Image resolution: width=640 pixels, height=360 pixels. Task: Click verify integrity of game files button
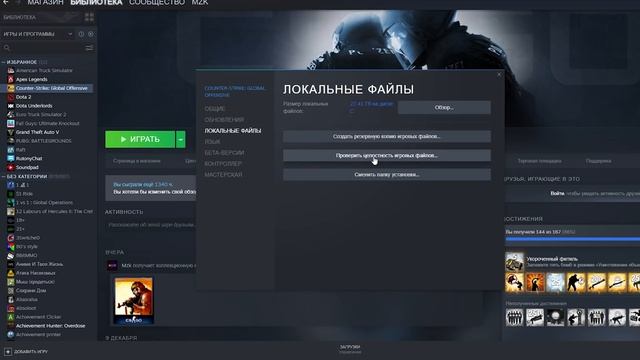click(x=387, y=156)
